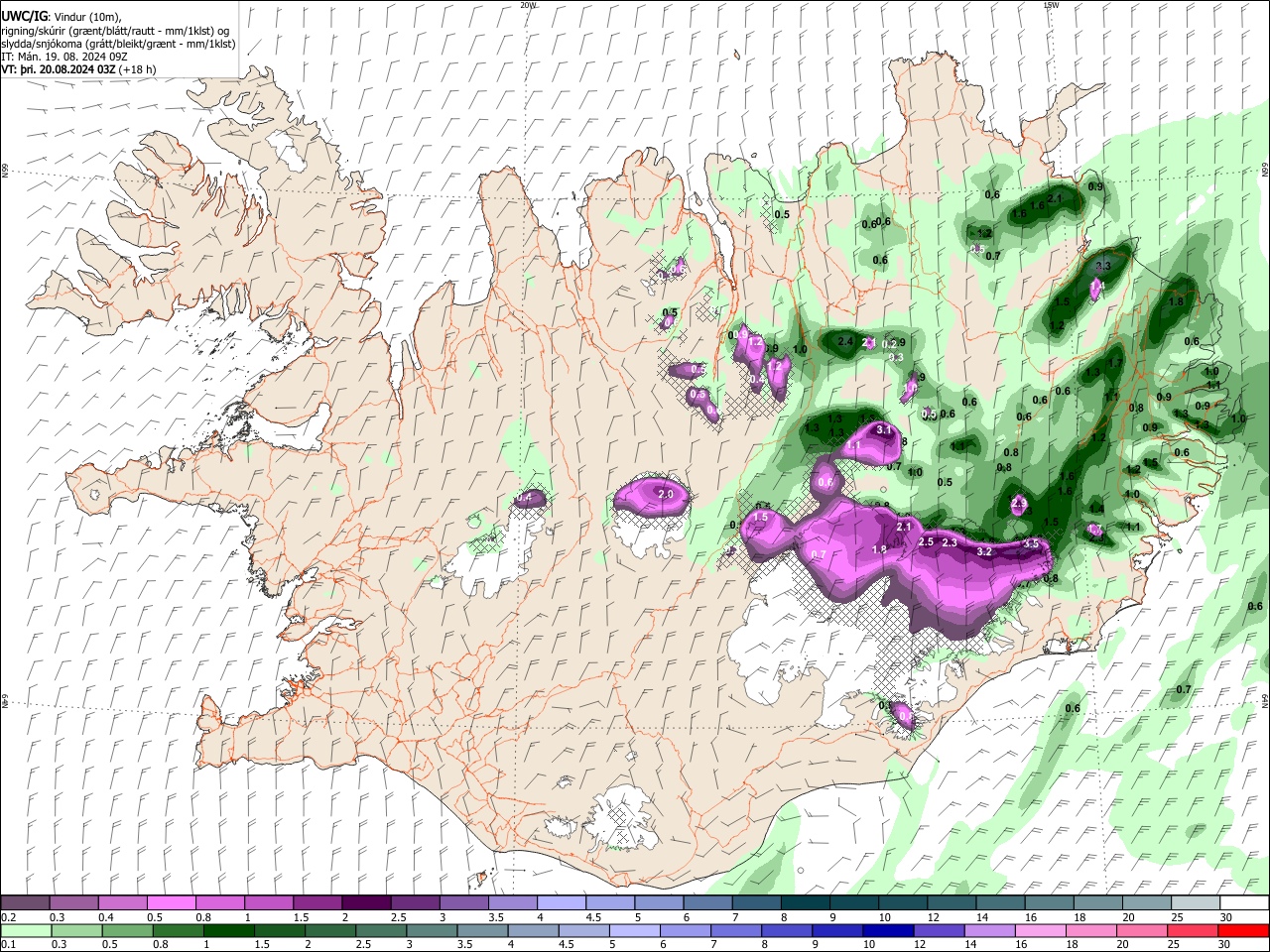Click the 30 label in the upper legend row
The width and height of the screenshot is (1270, 952).
point(1226,917)
